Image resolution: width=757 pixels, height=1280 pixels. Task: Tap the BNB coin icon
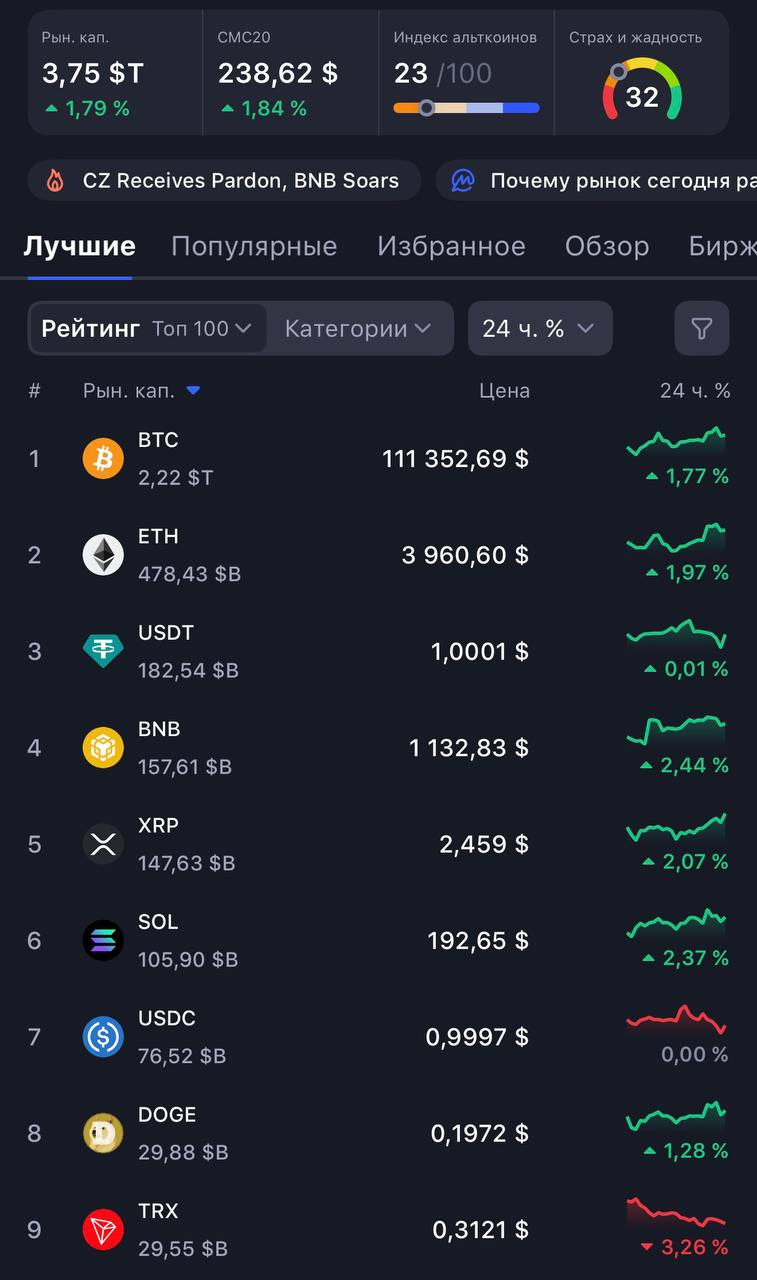(x=103, y=748)
